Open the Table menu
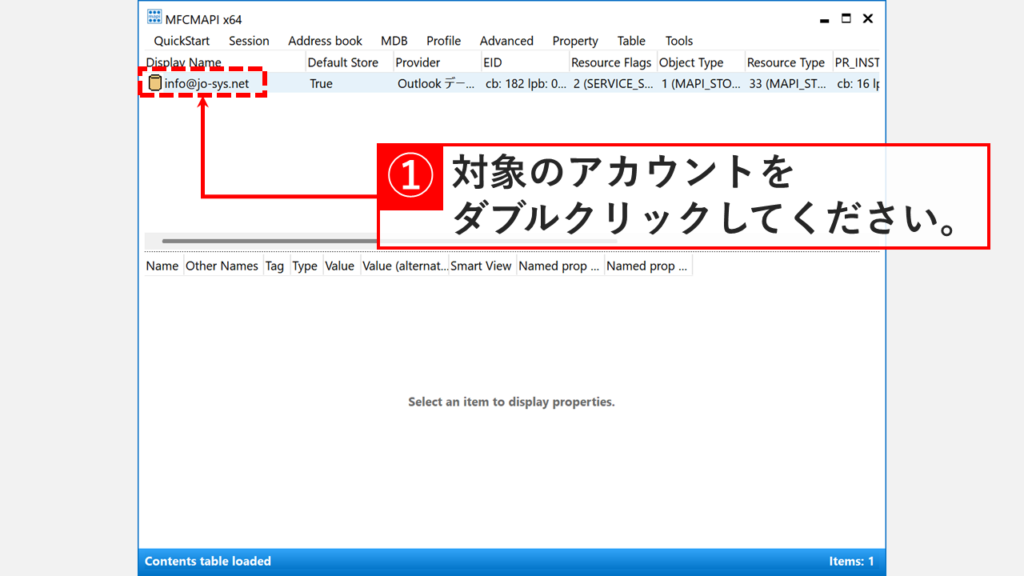Screen dimensions: 1024x576 click(630, 41)
